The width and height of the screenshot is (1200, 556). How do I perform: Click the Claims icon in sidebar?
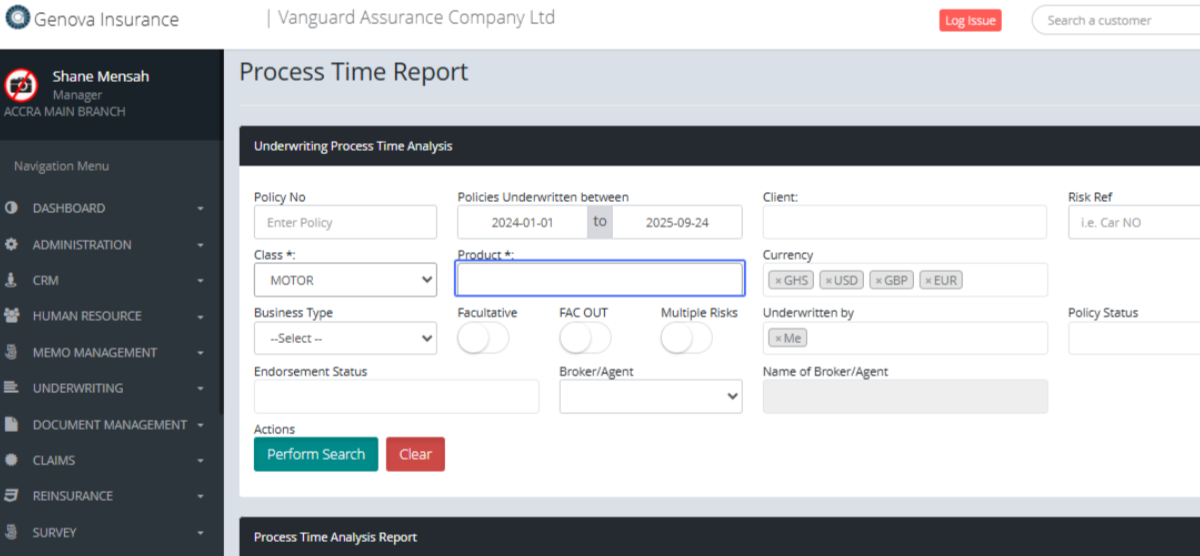pyautogui.click(x=12, y=460)
